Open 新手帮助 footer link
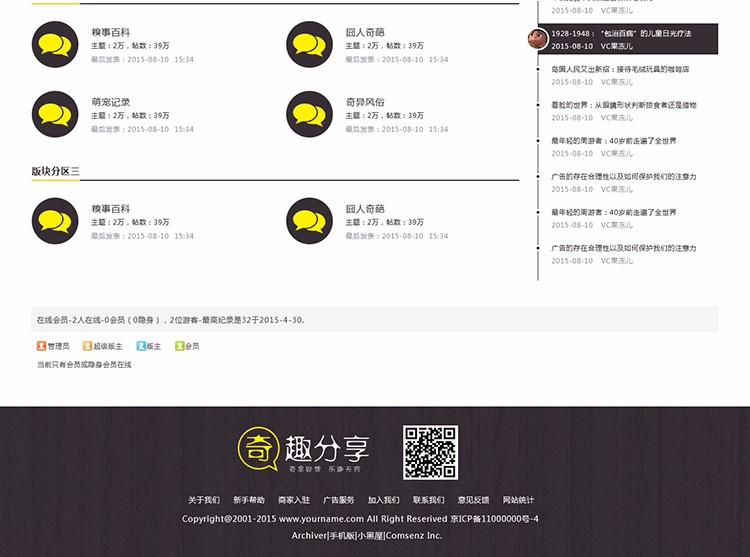The width and height of the screenshot is (750, 557). click(249, 500)
